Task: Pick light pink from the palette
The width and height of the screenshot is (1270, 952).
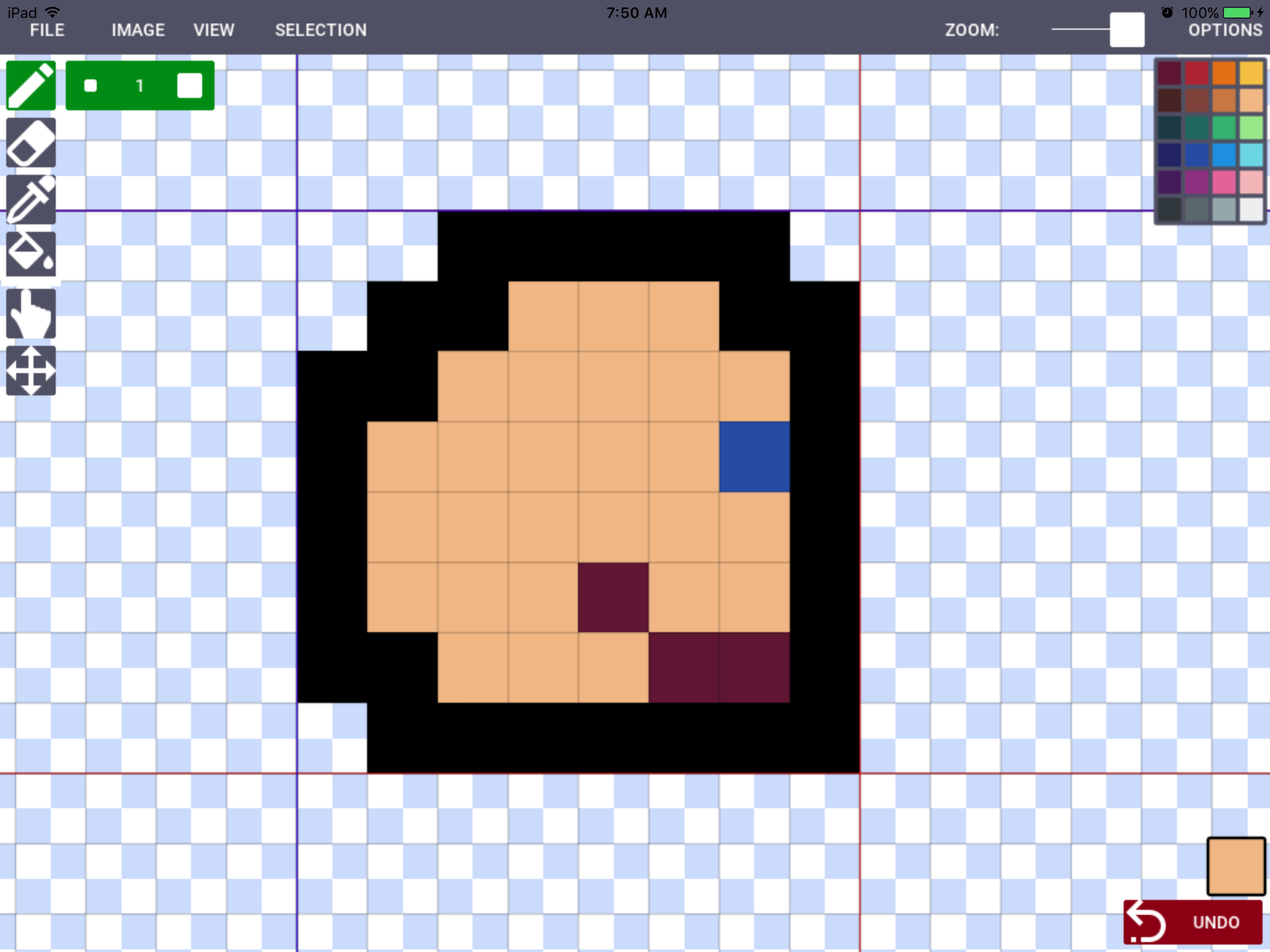Action: (x=1251, y=182)
